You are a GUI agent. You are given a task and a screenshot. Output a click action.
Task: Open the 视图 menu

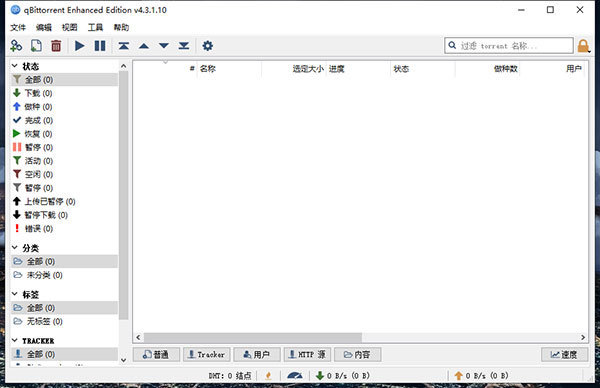click(70, 28)
